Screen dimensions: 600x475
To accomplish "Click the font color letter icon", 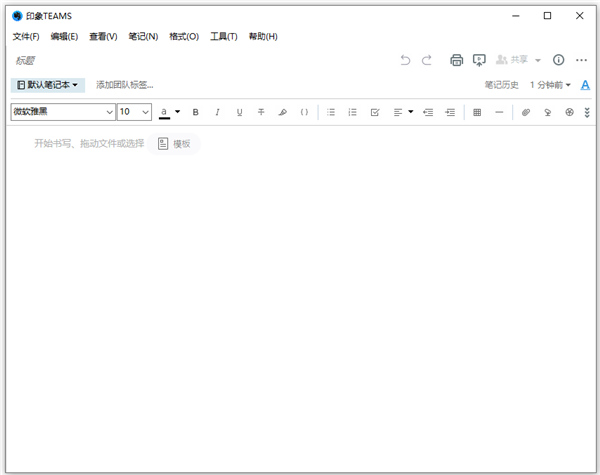I will tap(164, 113).
